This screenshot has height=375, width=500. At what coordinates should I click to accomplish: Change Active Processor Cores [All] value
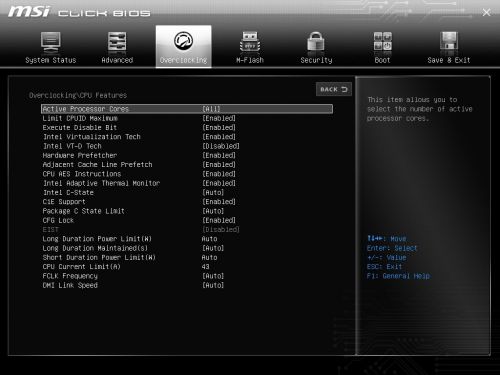click(x=211, y=109)
